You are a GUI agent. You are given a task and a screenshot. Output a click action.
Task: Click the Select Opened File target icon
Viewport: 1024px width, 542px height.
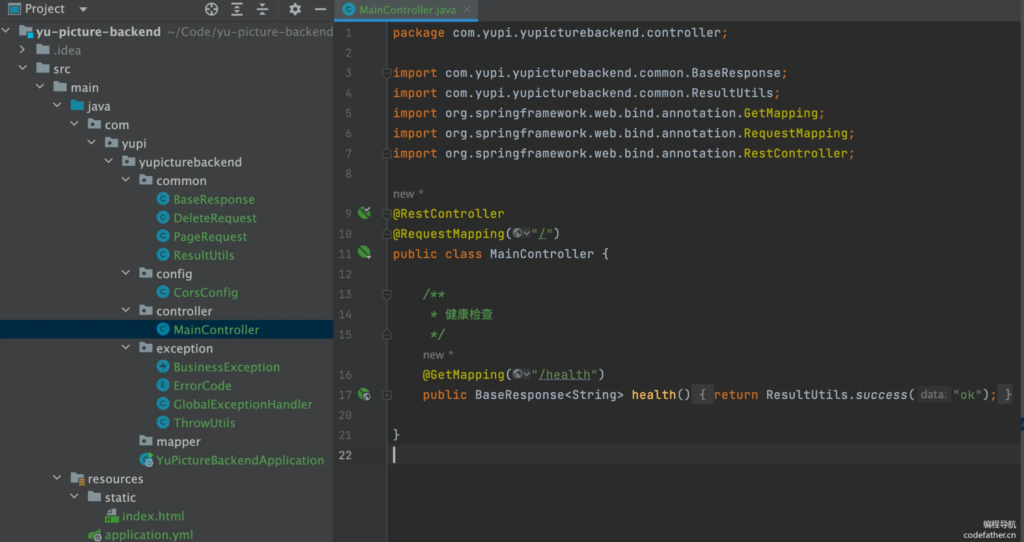(x=211, y=9)
